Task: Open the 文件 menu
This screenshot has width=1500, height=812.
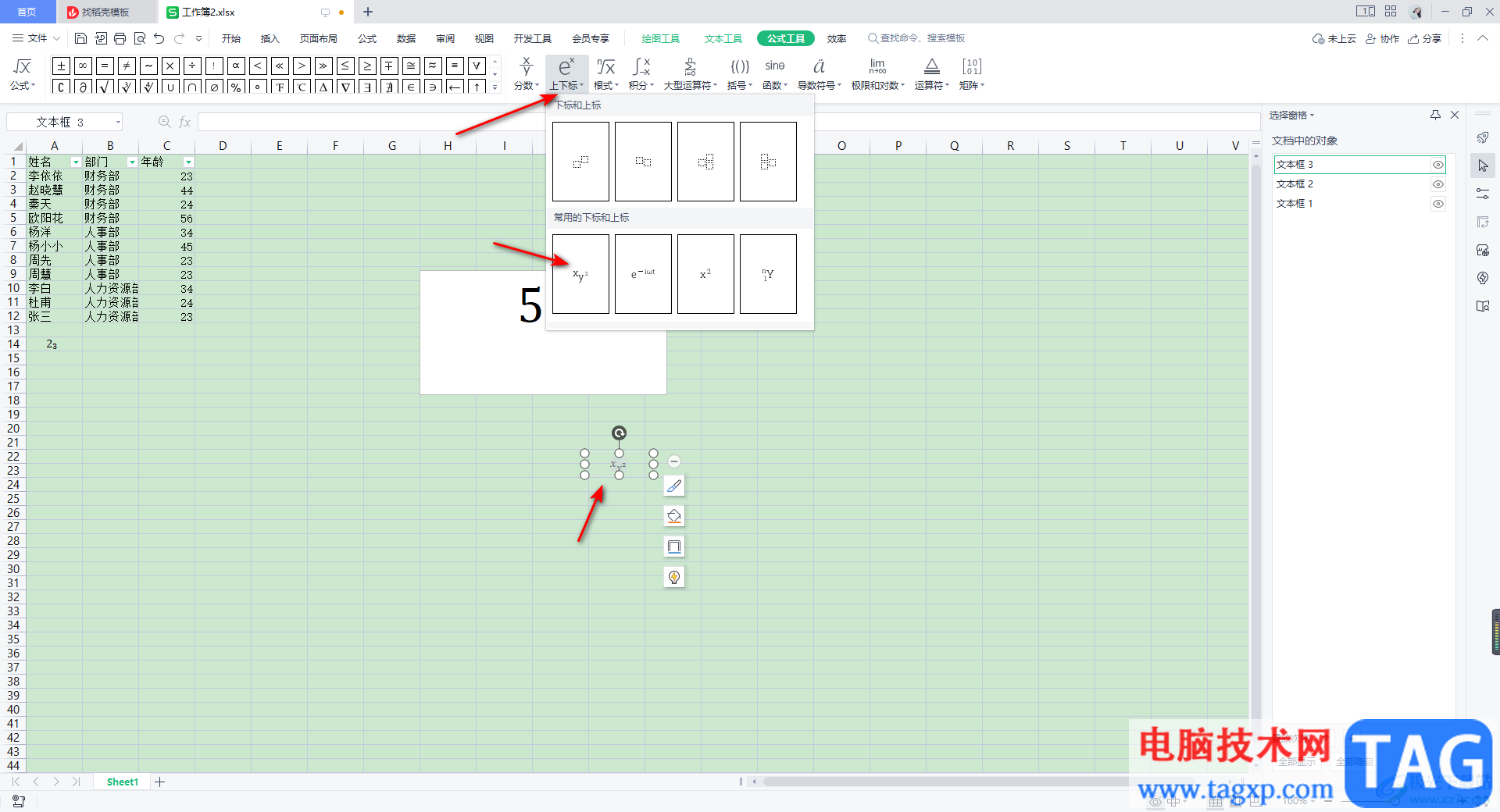Action: pyautogui.click(x=37, y=38)
